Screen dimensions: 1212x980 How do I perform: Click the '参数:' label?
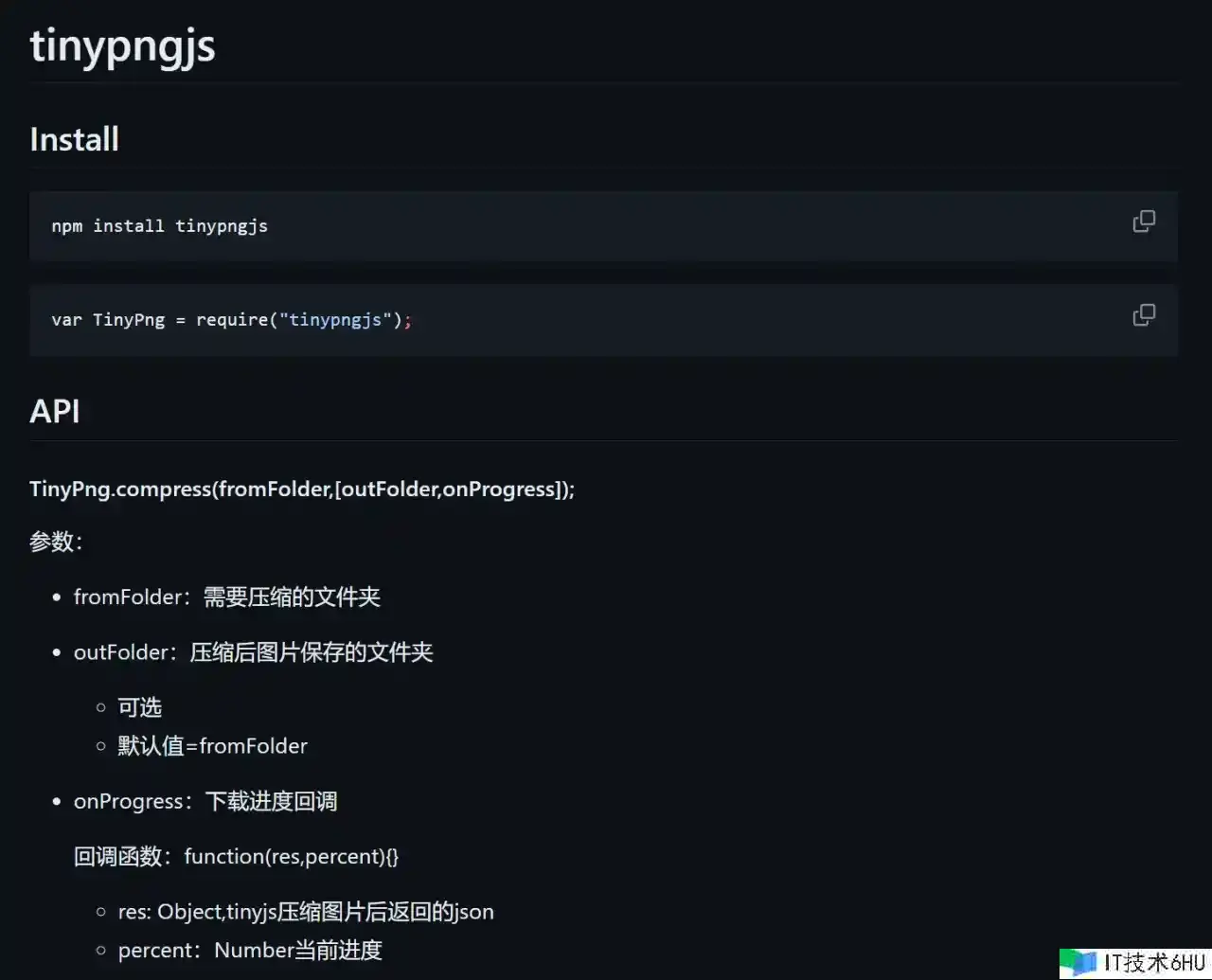tap(57, 542)
